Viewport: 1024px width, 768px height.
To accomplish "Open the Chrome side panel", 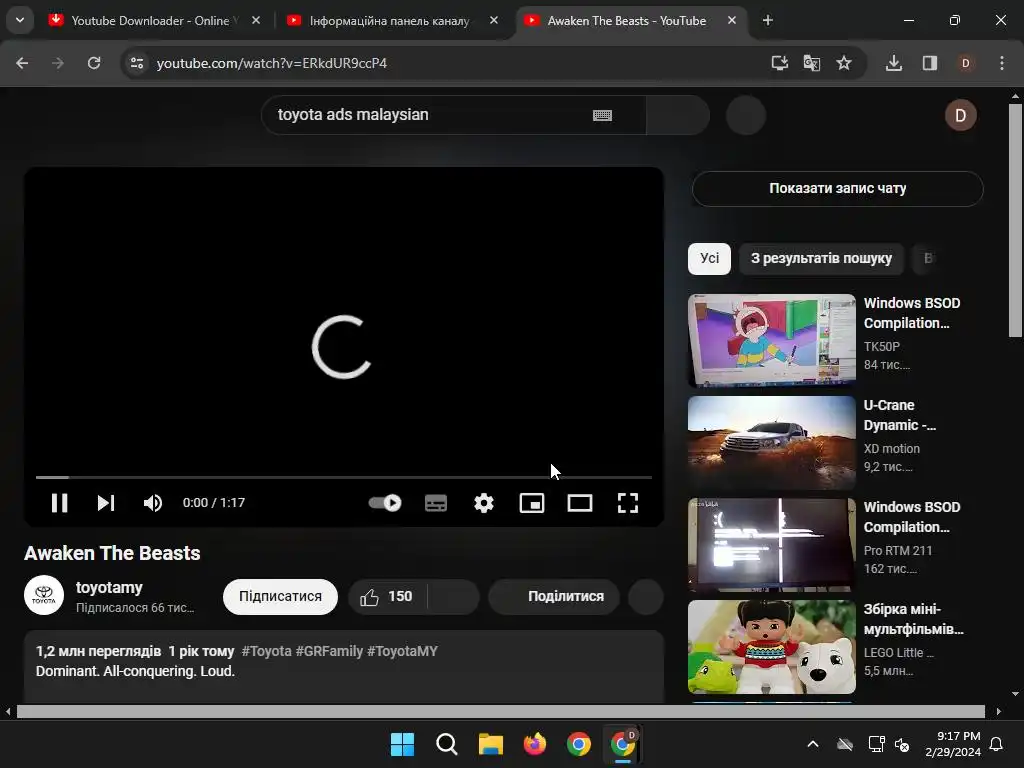I will pyautogui.click(x=929, y=63).
